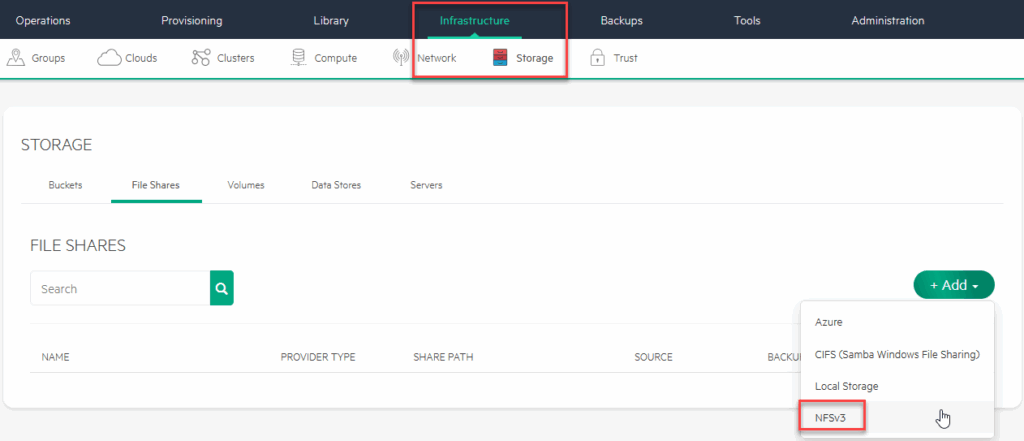Select NFSv3 from the Add menu
This screenshot has height=441, width=1024.
(x=831, y=417)
